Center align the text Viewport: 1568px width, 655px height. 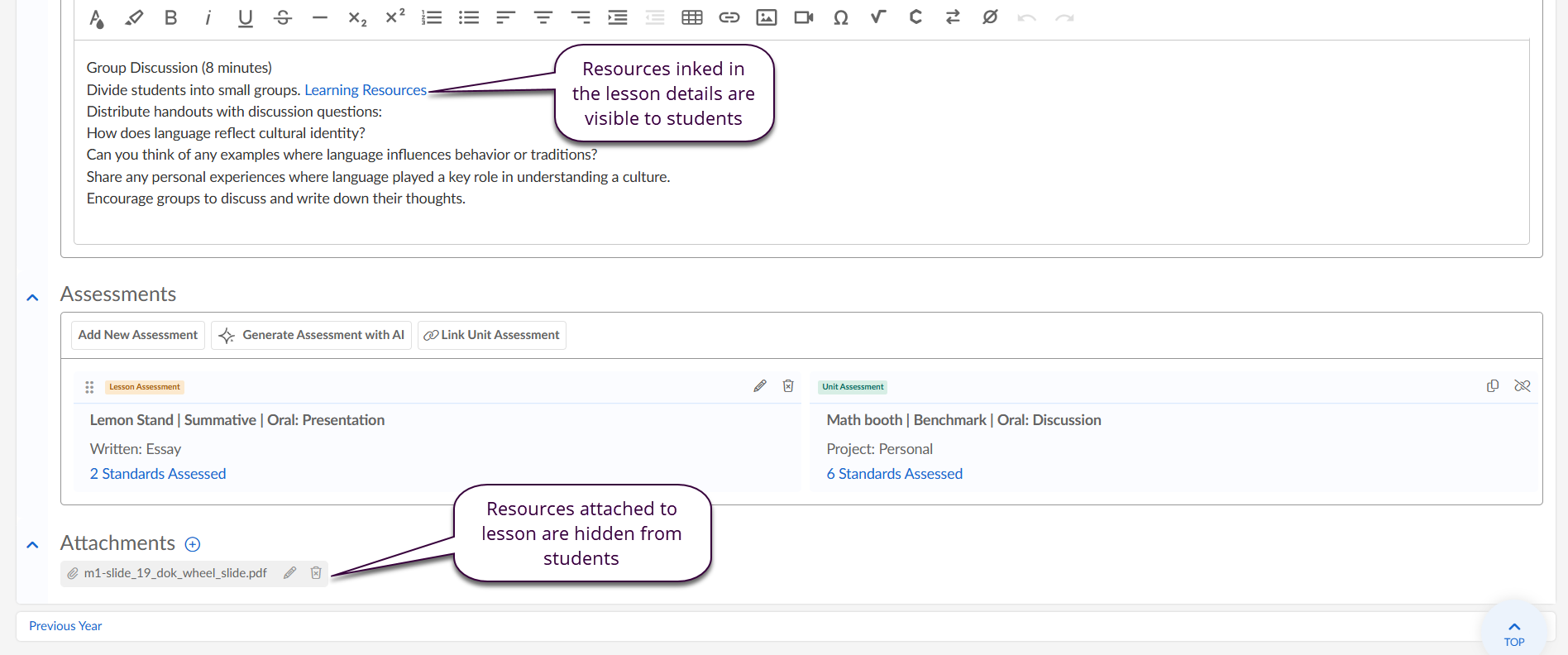[x=543, y=17]
